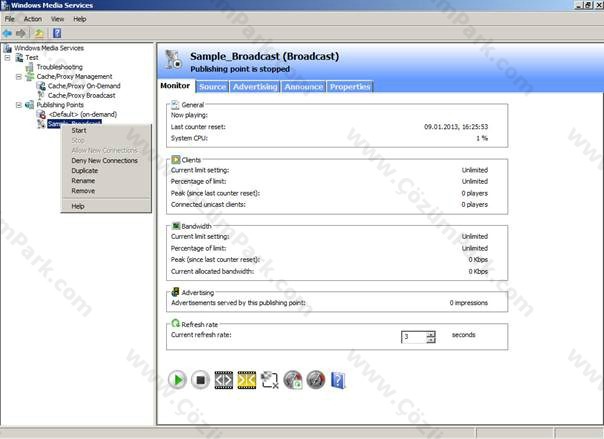Switch to the Announce tab

304,87
